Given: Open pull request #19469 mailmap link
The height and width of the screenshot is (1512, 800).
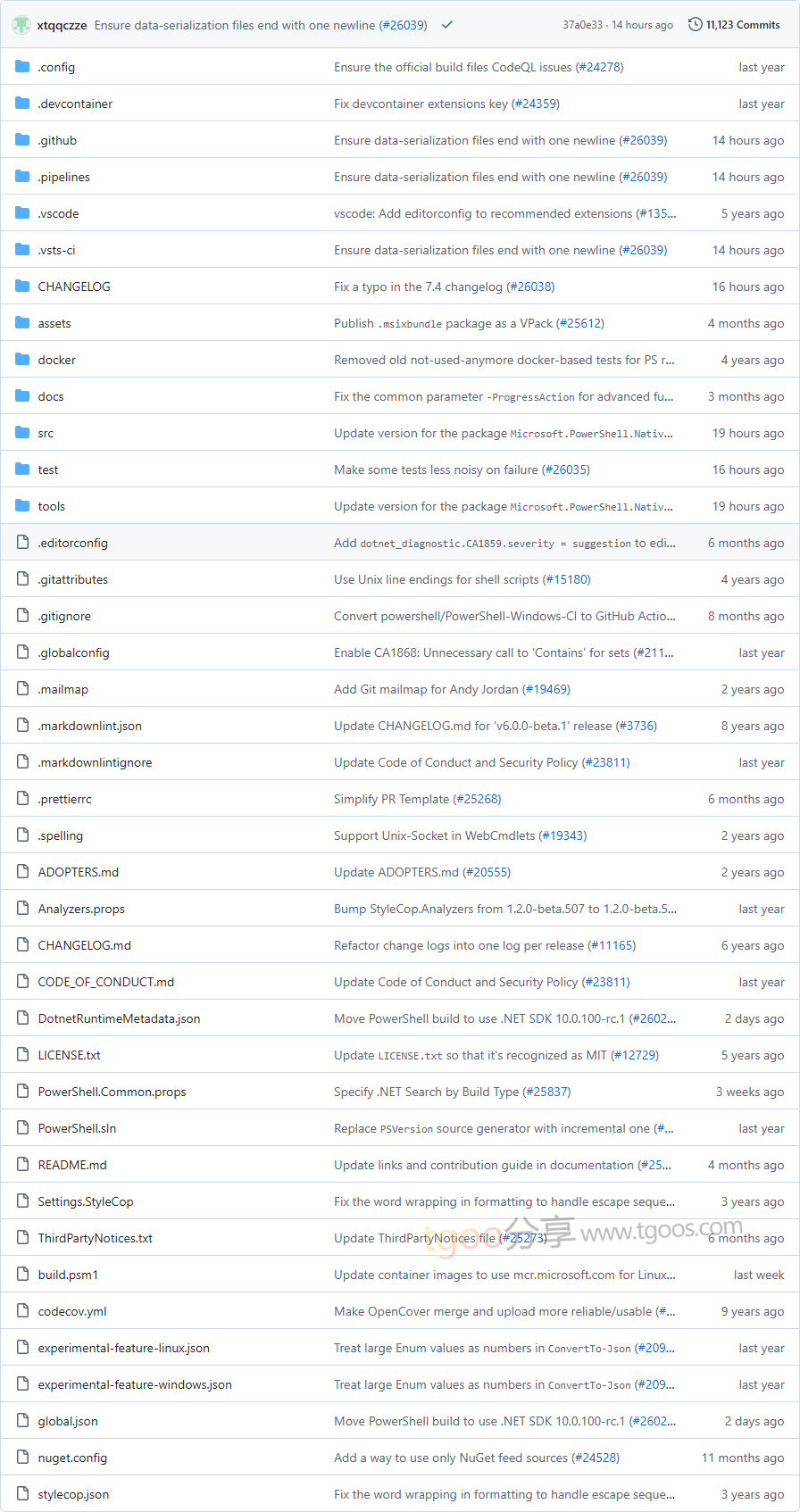Looking at the screenshot, I should (546, 689).
